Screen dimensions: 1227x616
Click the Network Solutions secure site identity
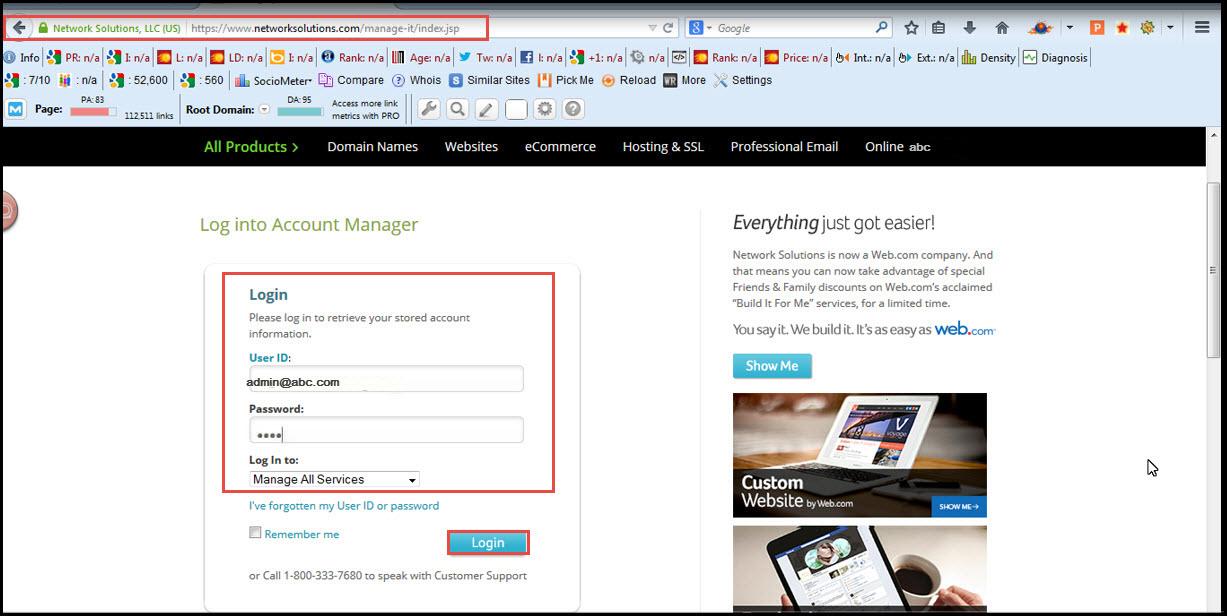click(x=109, y=28)
